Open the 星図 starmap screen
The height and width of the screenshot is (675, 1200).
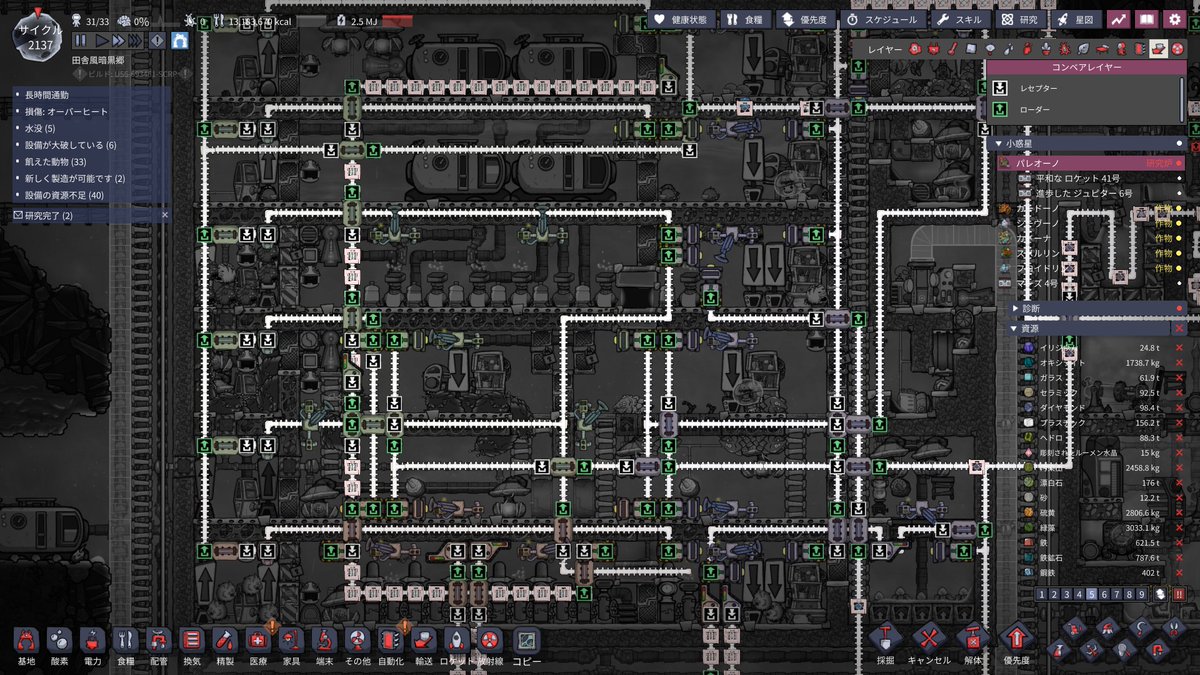pos(1075,19)
